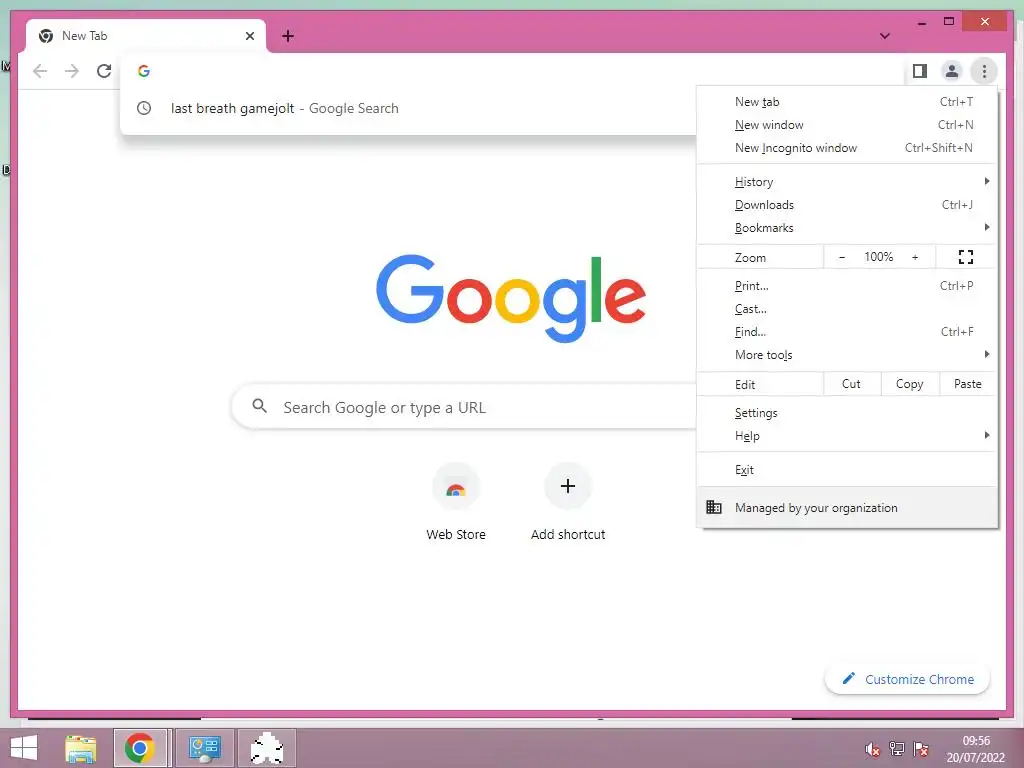
Task: Click the Google icon in the address bar
Action: click(144, 71)
